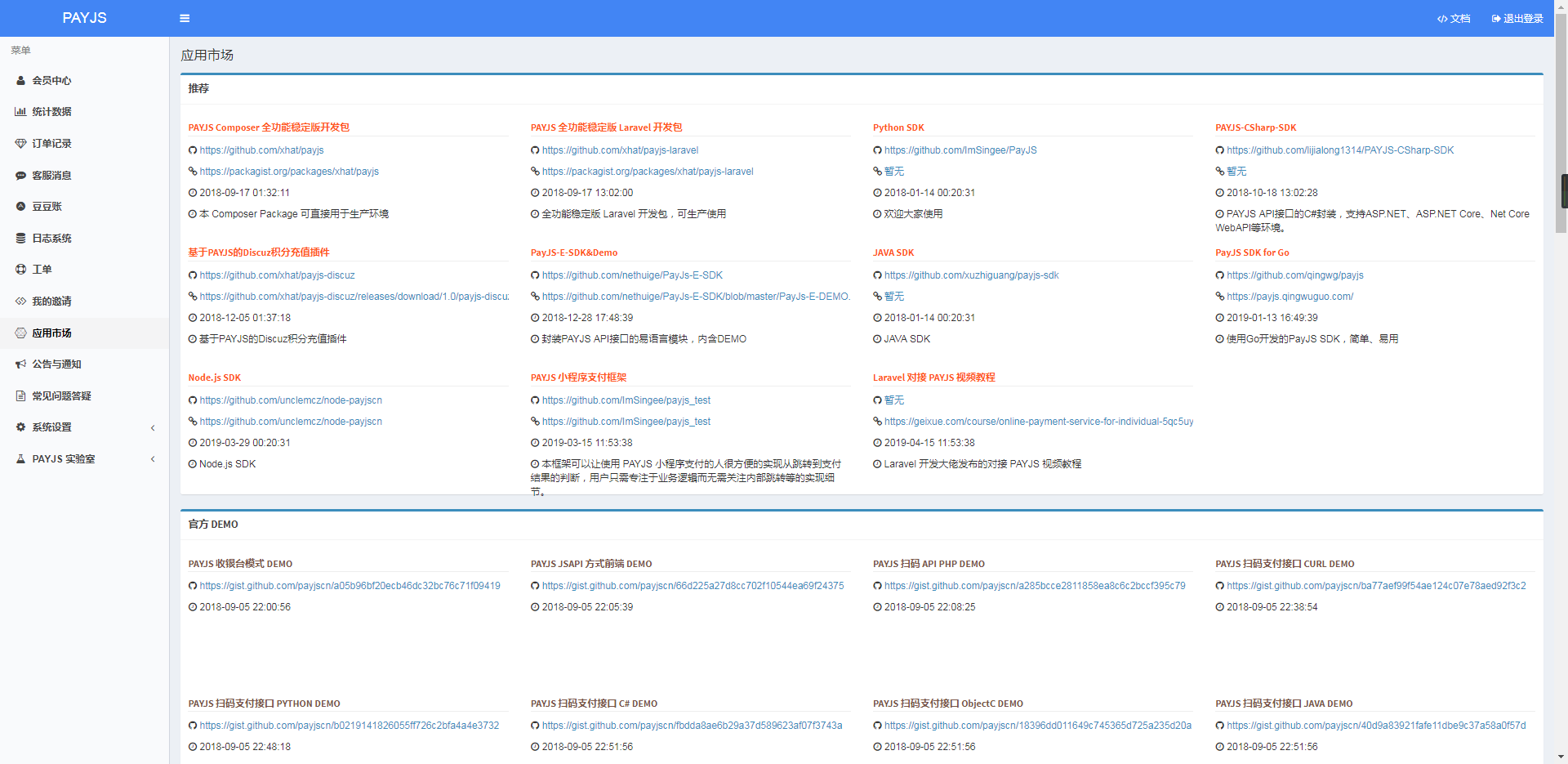
Task: Open github.com/xhat/payjs-laravel link
Action: 621,150
